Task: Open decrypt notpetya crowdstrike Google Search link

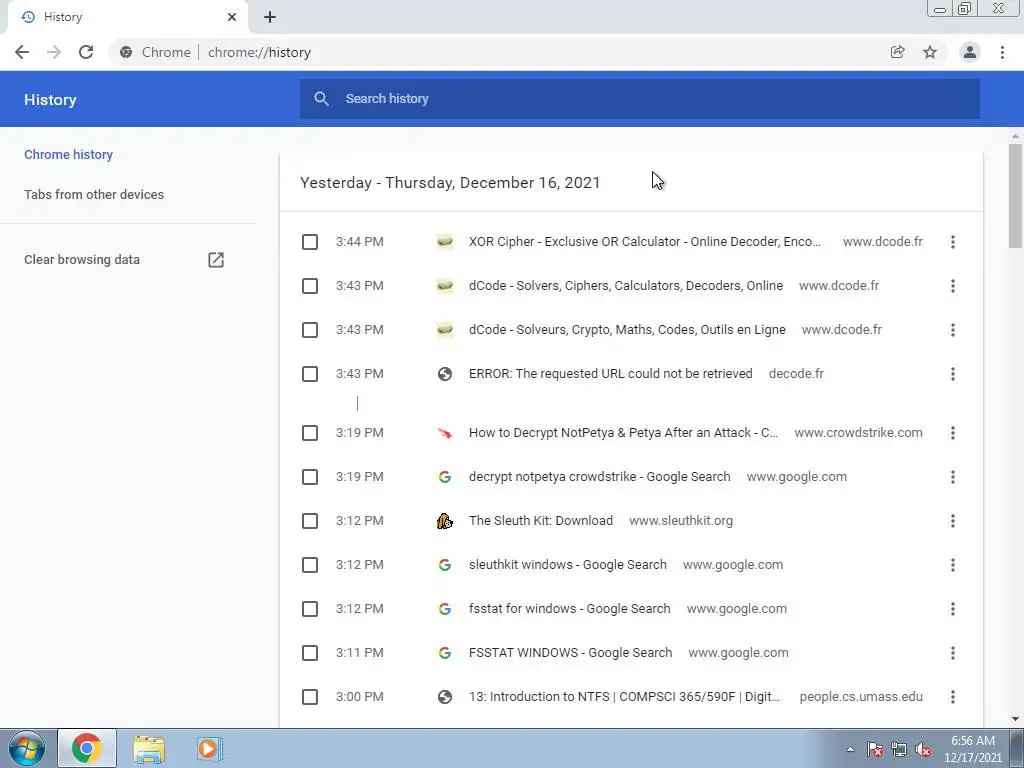Action: 600,477
